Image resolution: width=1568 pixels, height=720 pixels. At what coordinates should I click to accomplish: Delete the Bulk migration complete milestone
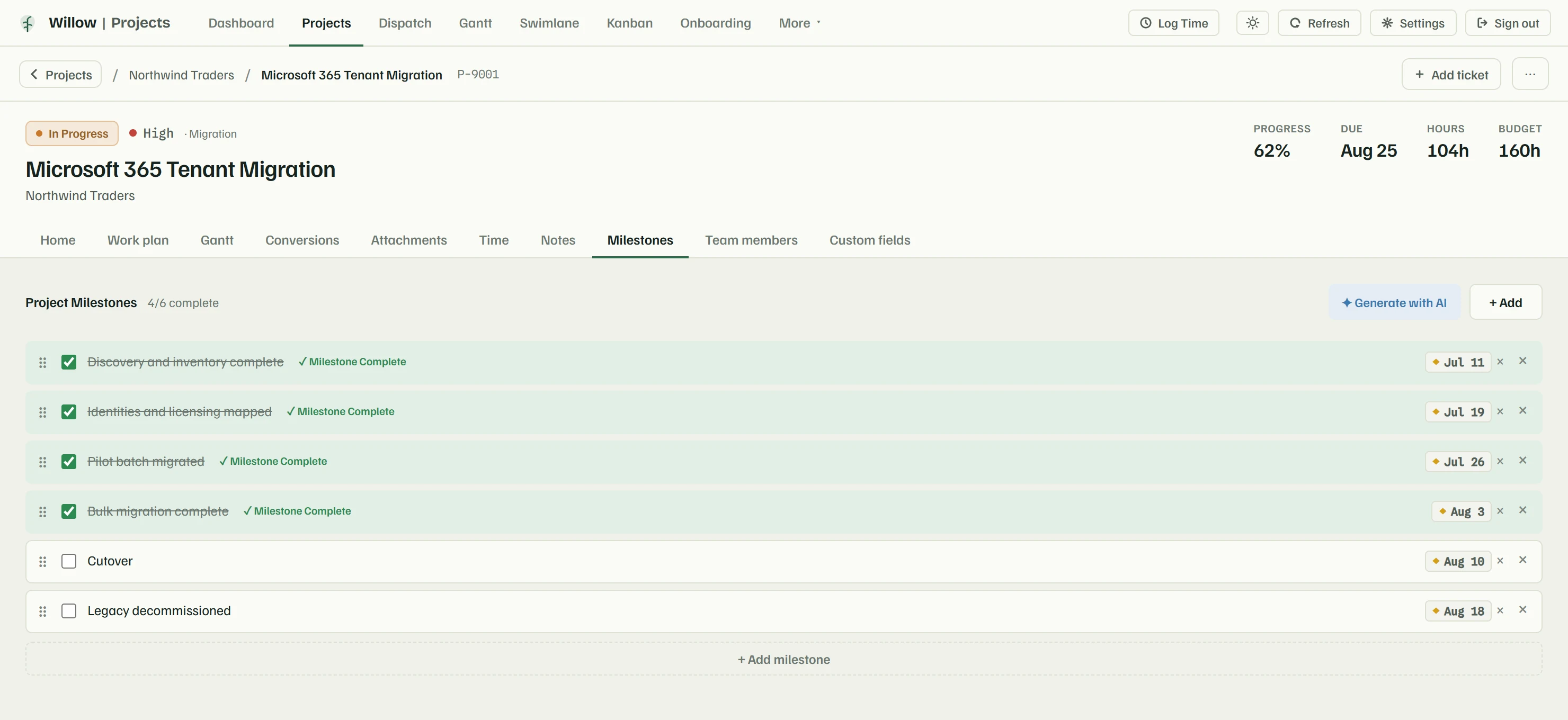pos(1522,510)
